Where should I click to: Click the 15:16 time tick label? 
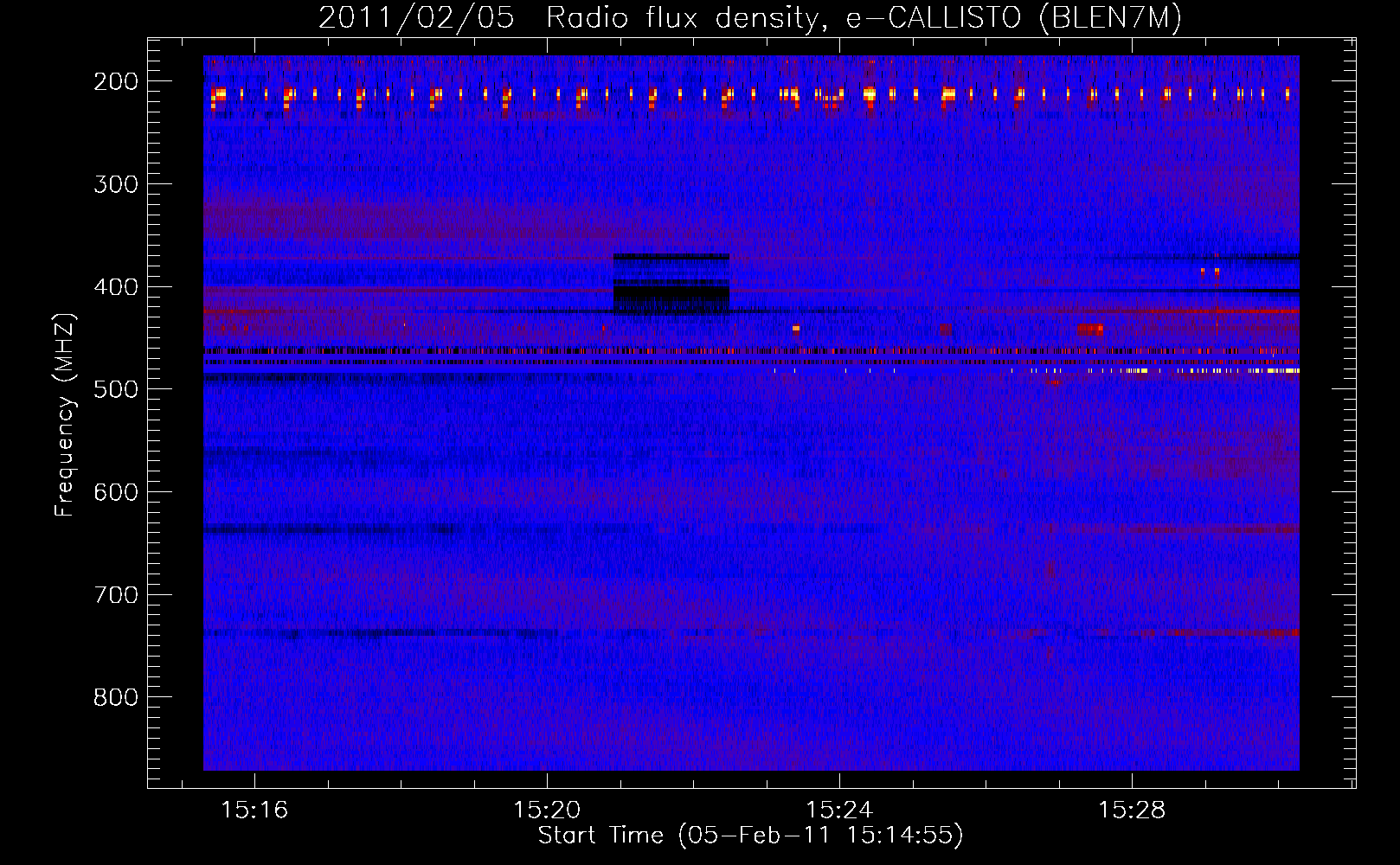(254, 811)
